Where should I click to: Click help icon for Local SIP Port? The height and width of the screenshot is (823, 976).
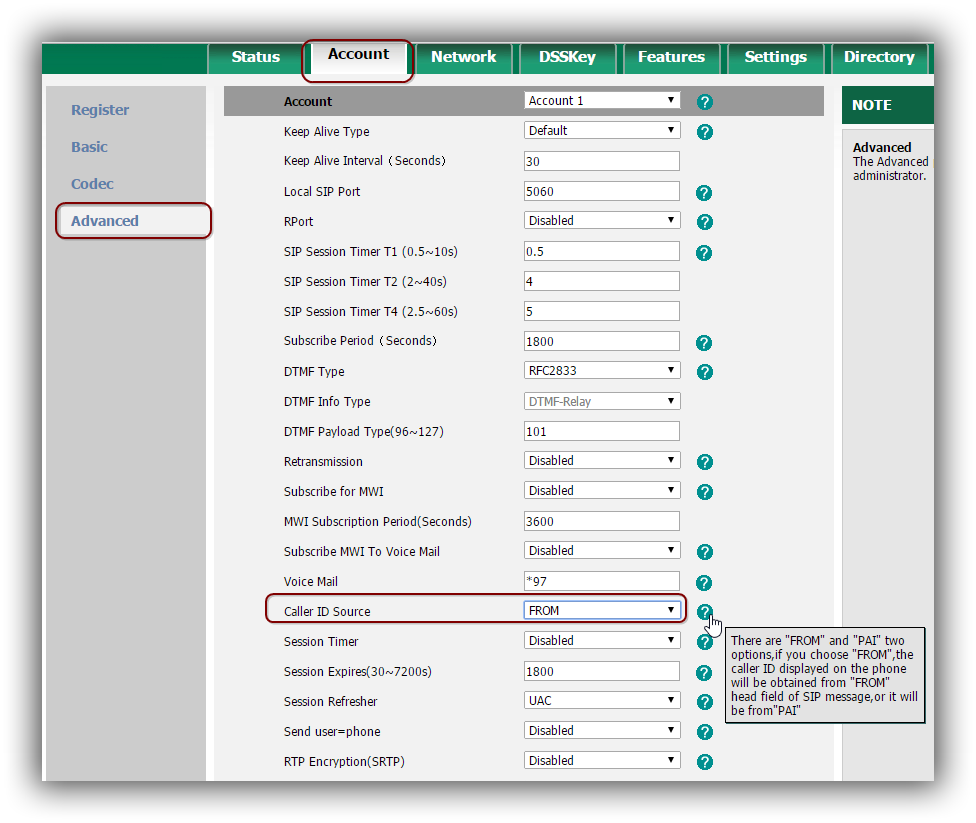704,192
